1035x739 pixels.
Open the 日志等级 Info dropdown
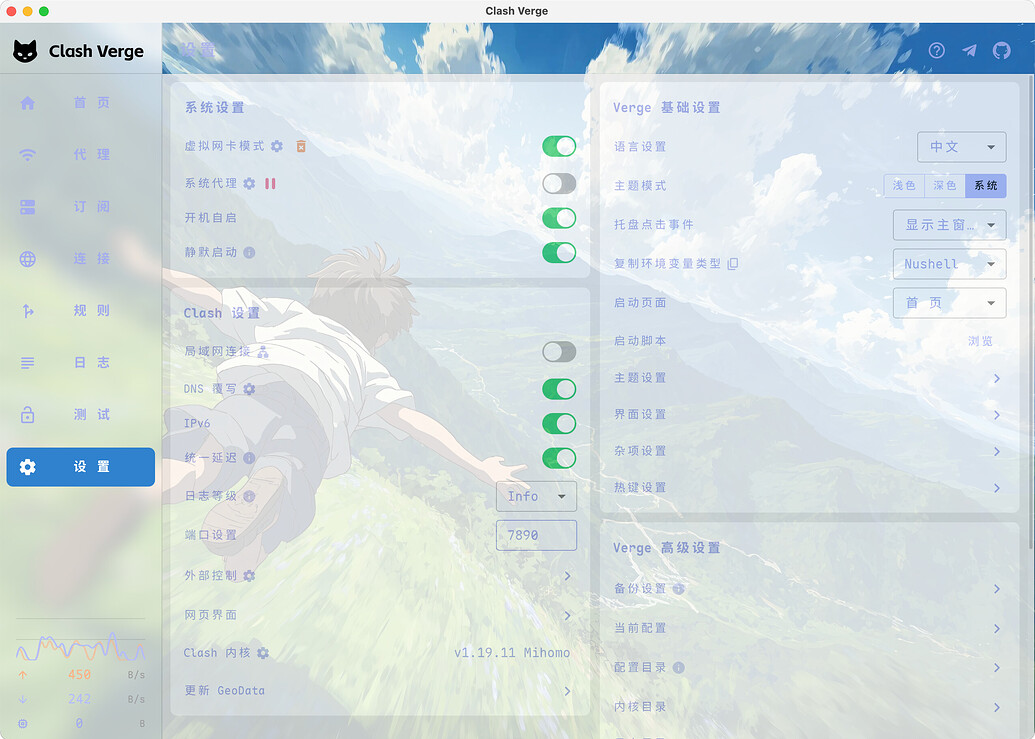(536, 496)
